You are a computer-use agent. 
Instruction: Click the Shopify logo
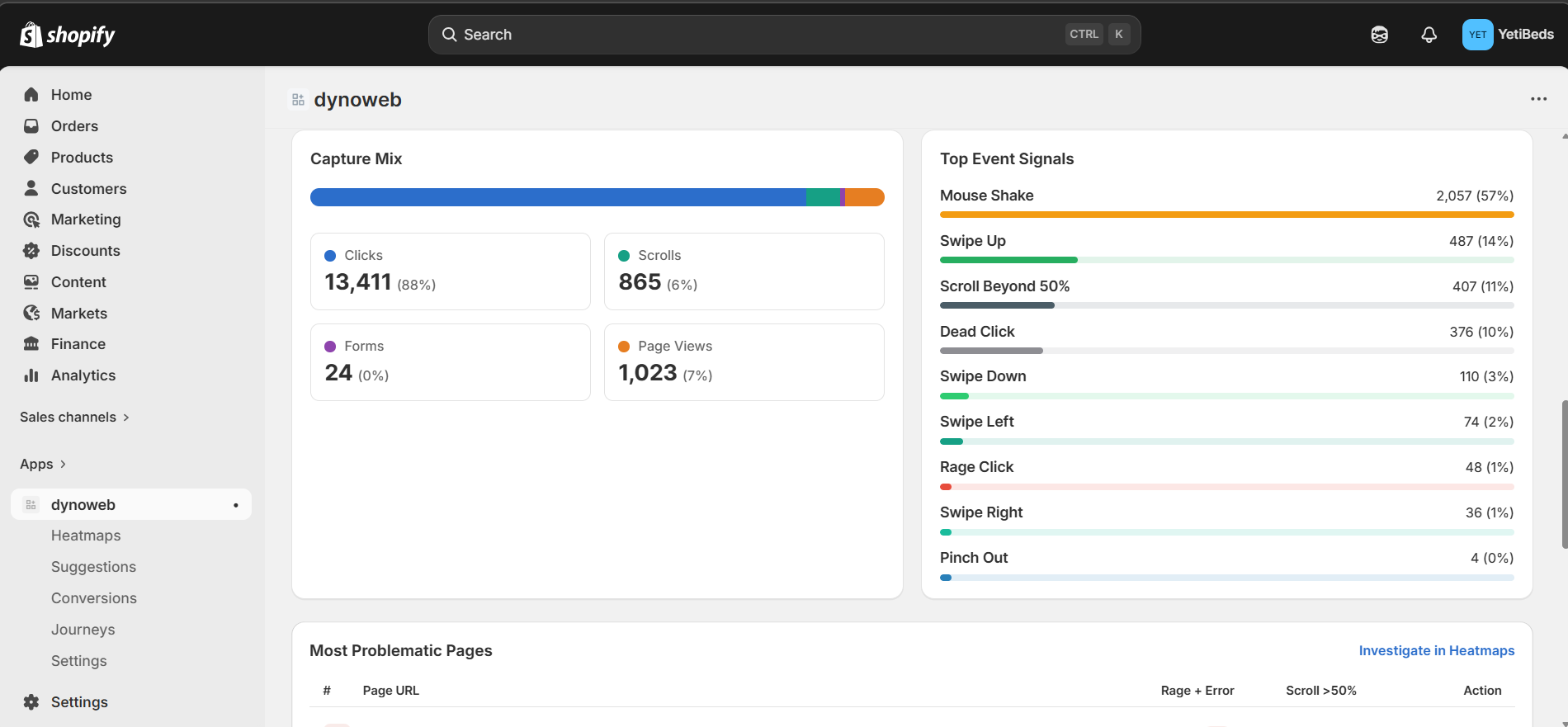click(67, 35)
